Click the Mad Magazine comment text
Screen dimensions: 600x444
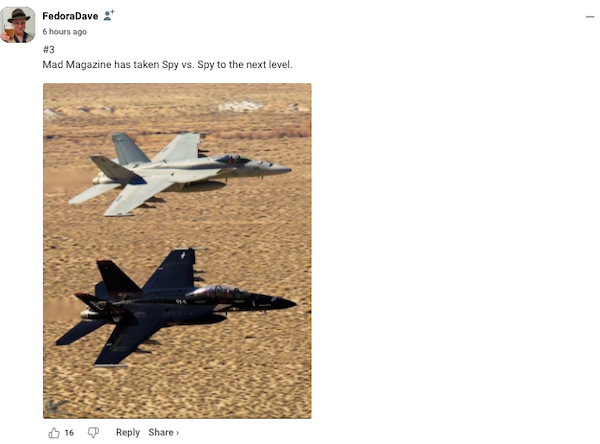(167, 65)
